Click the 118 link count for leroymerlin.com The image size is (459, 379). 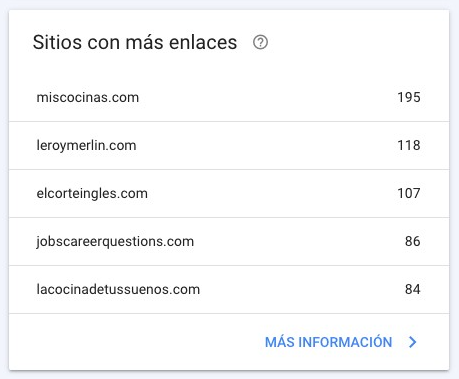coord(409,145)
